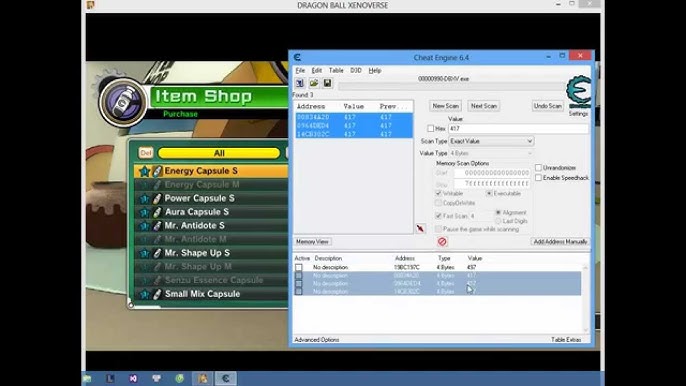
Task: Toggle Pause the game while scanning
Action: click(438, 229)
